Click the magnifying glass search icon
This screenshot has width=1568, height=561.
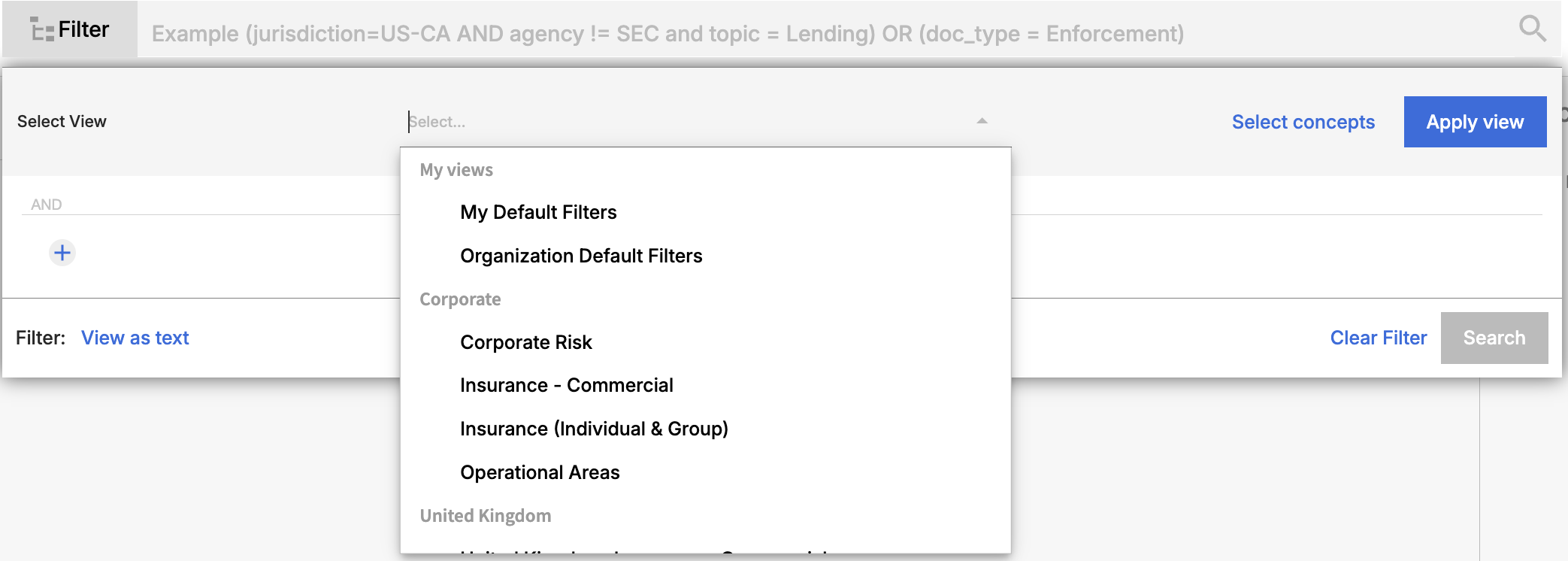click(x=1532, y=29)
